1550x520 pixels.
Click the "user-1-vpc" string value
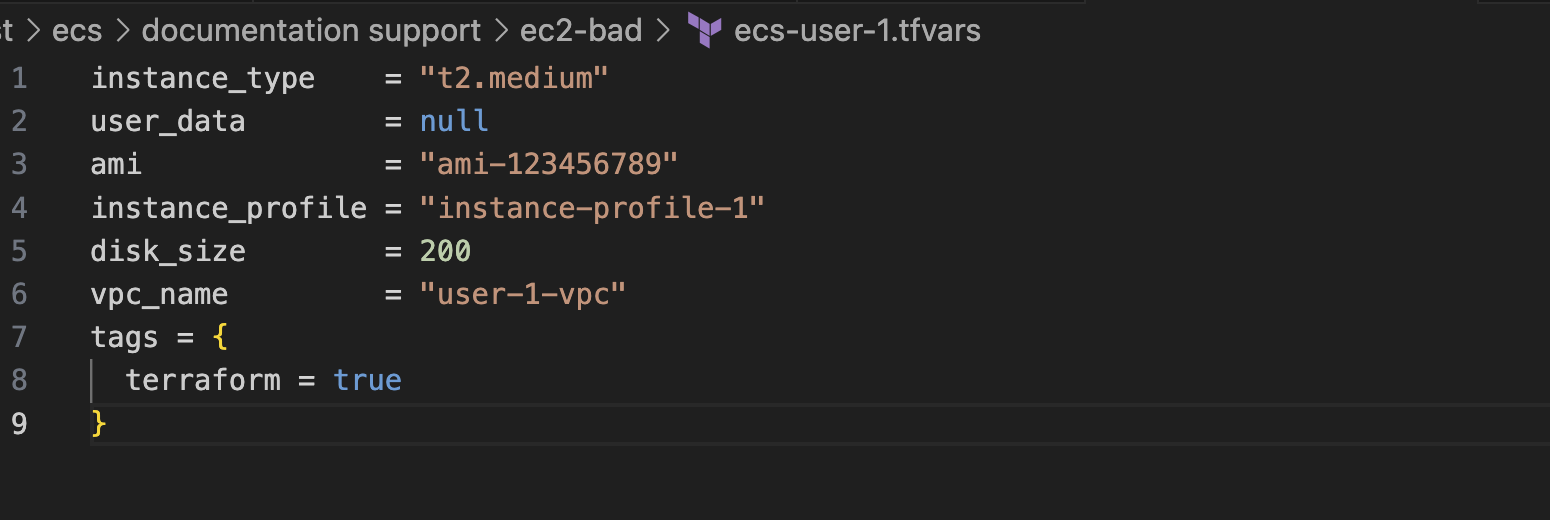coord(523,294)
